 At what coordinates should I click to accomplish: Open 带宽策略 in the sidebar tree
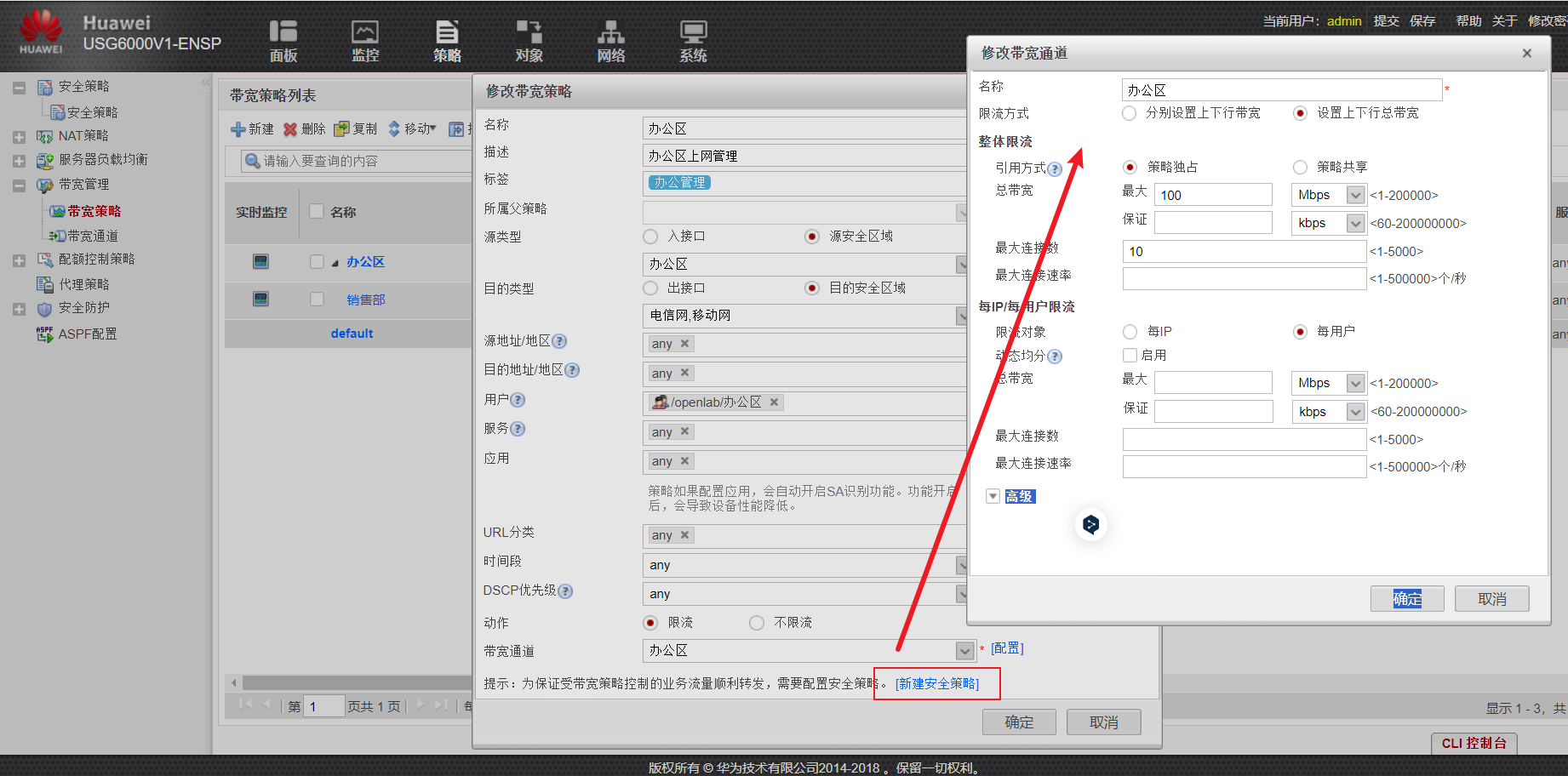[94, 211]
